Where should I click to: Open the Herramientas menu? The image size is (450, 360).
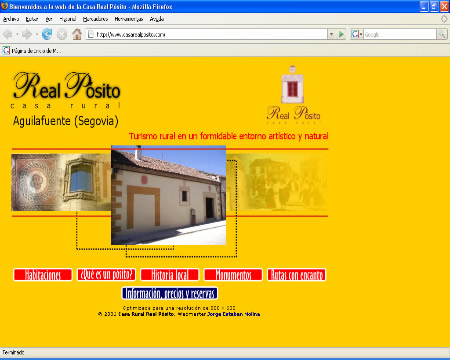pyautogui.click(x=129, y=19)
